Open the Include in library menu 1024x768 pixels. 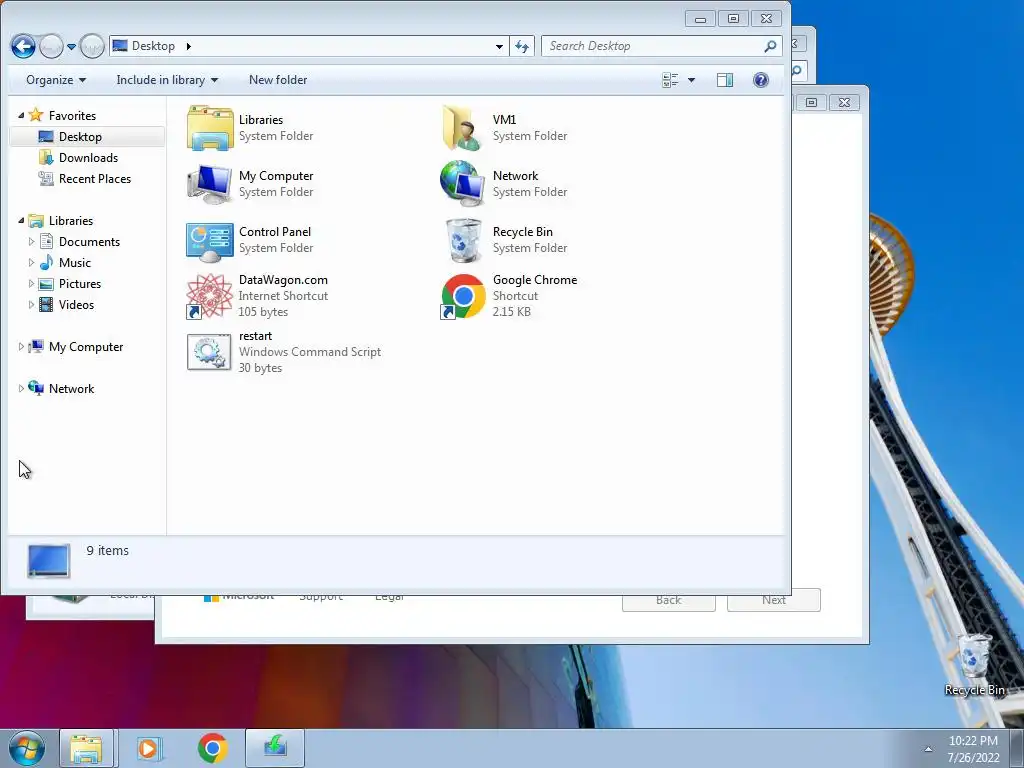pyautogui.click(x=167, y=80)
